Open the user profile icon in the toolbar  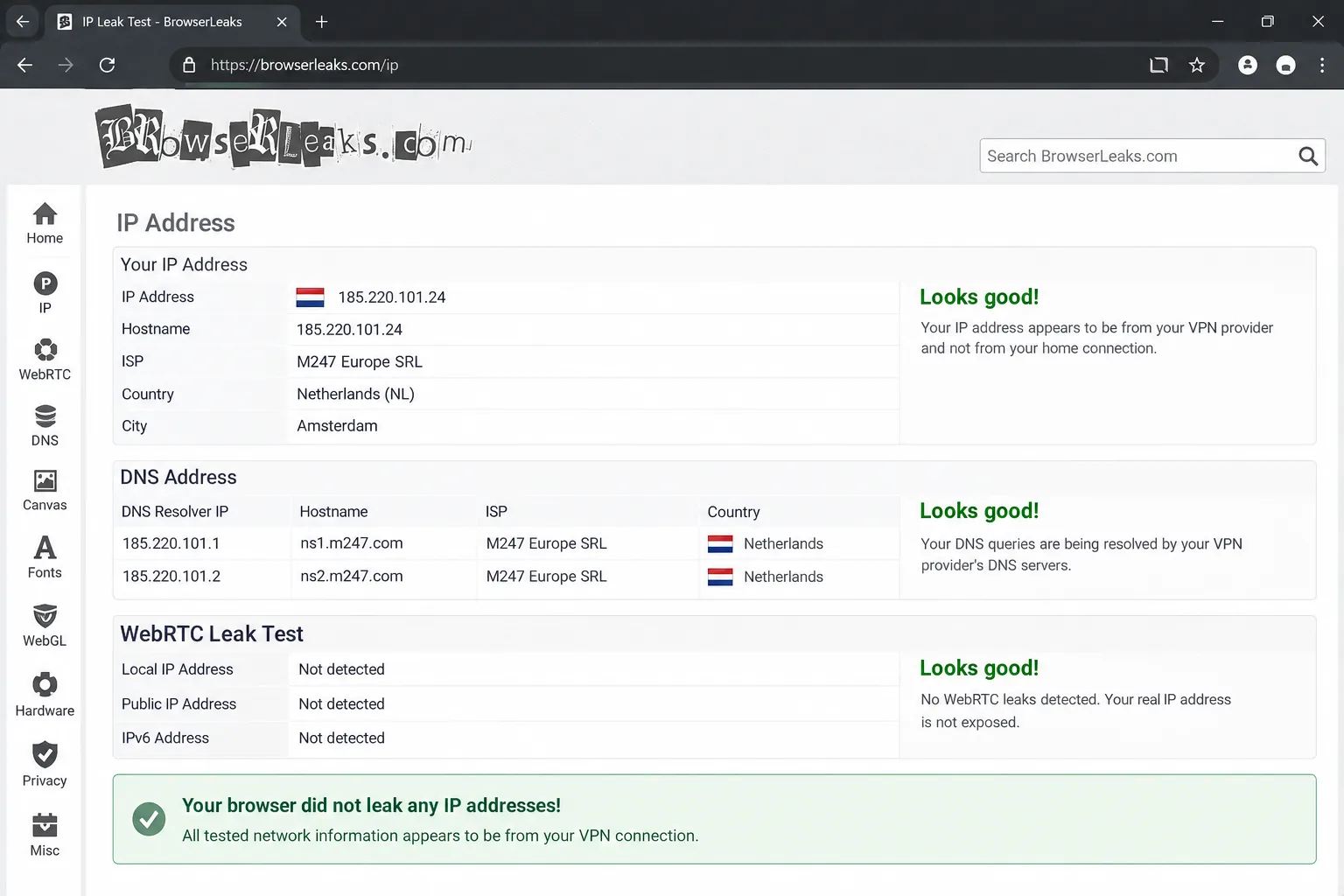(x=1248, y=65)
